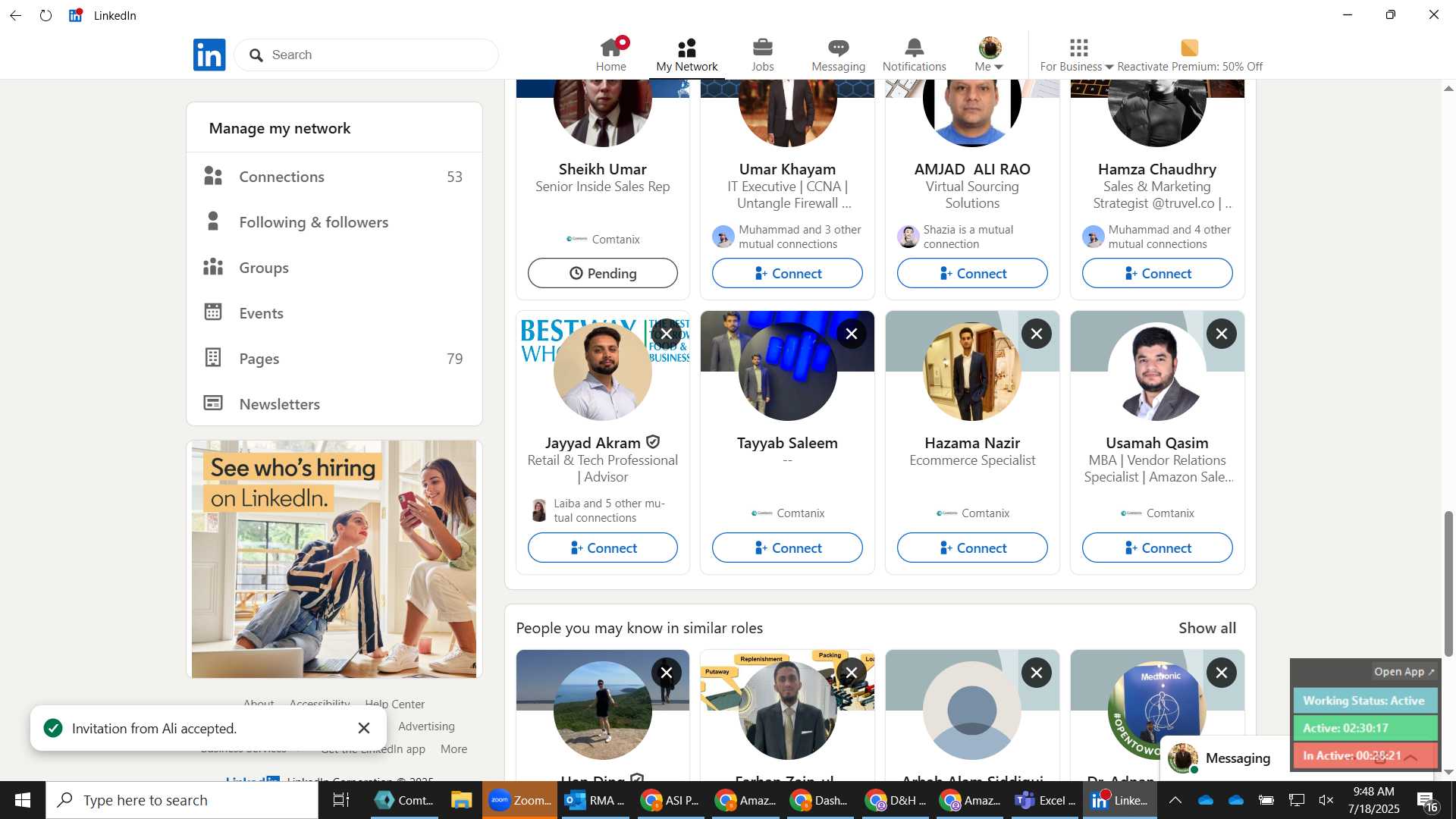Click Show all for similar roles
The height and width of the screenshot is (819, 1456).
point(1207,628)
